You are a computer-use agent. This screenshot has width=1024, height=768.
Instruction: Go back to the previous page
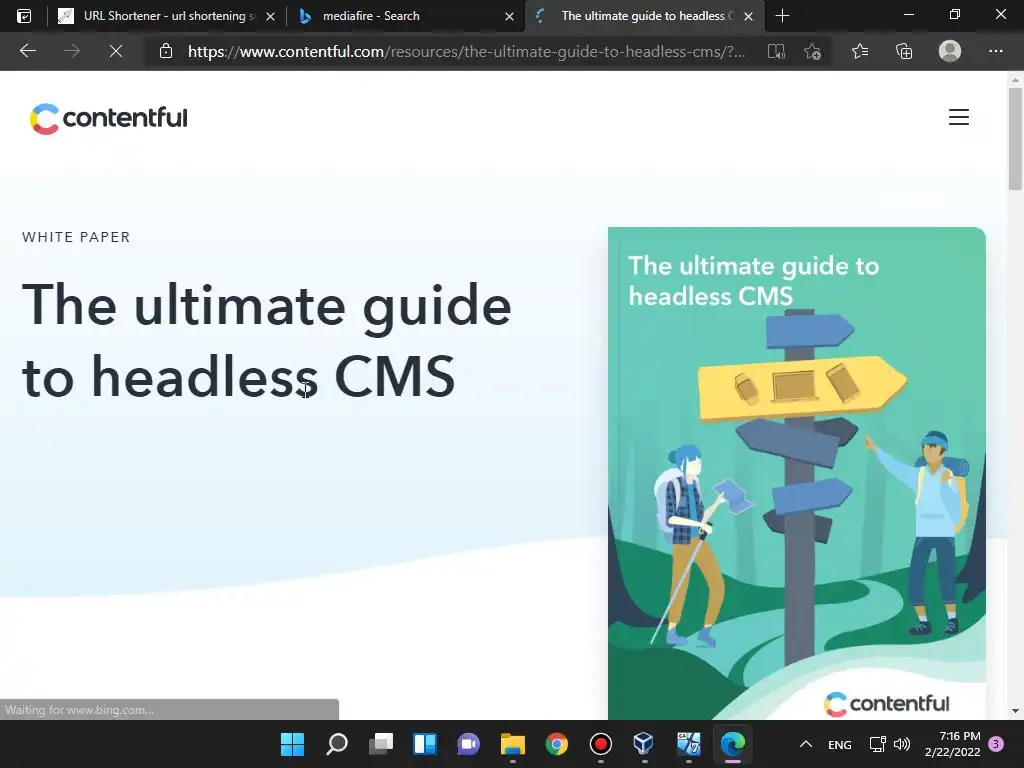[27, 51]
